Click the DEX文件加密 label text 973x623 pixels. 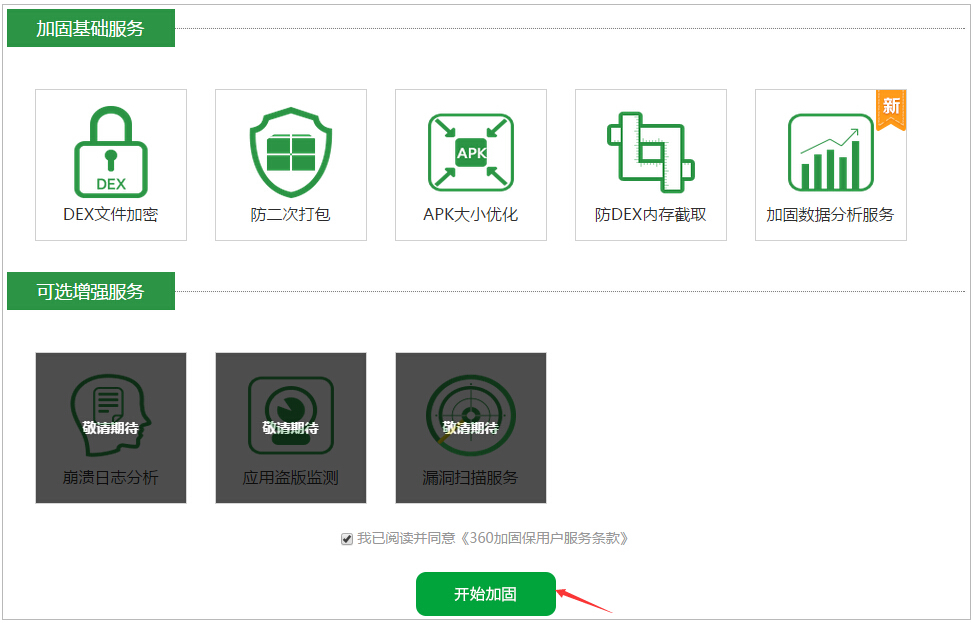111,215
